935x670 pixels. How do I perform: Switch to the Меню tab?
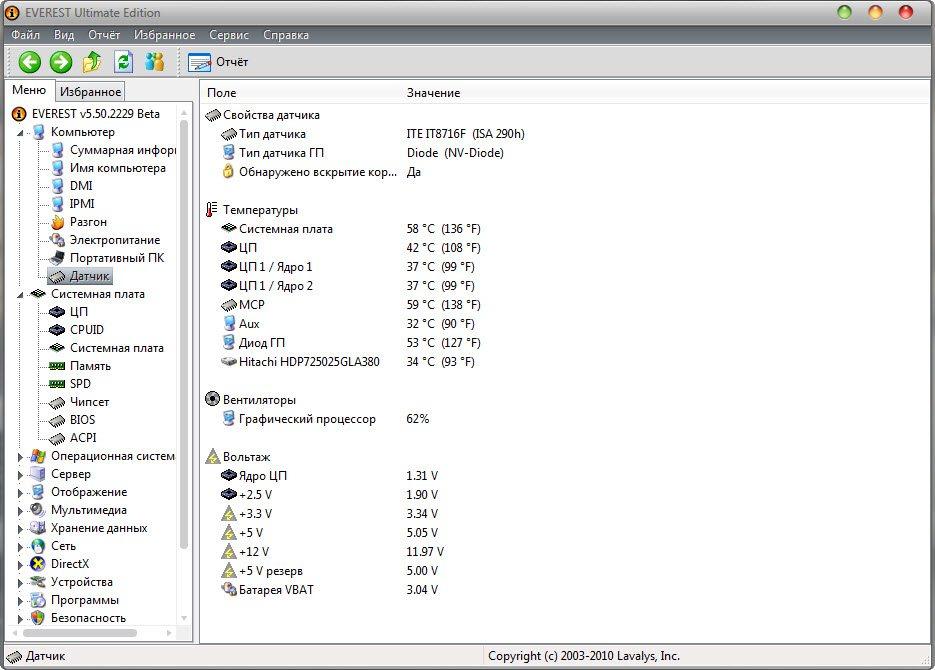click(x=29, y=90)
